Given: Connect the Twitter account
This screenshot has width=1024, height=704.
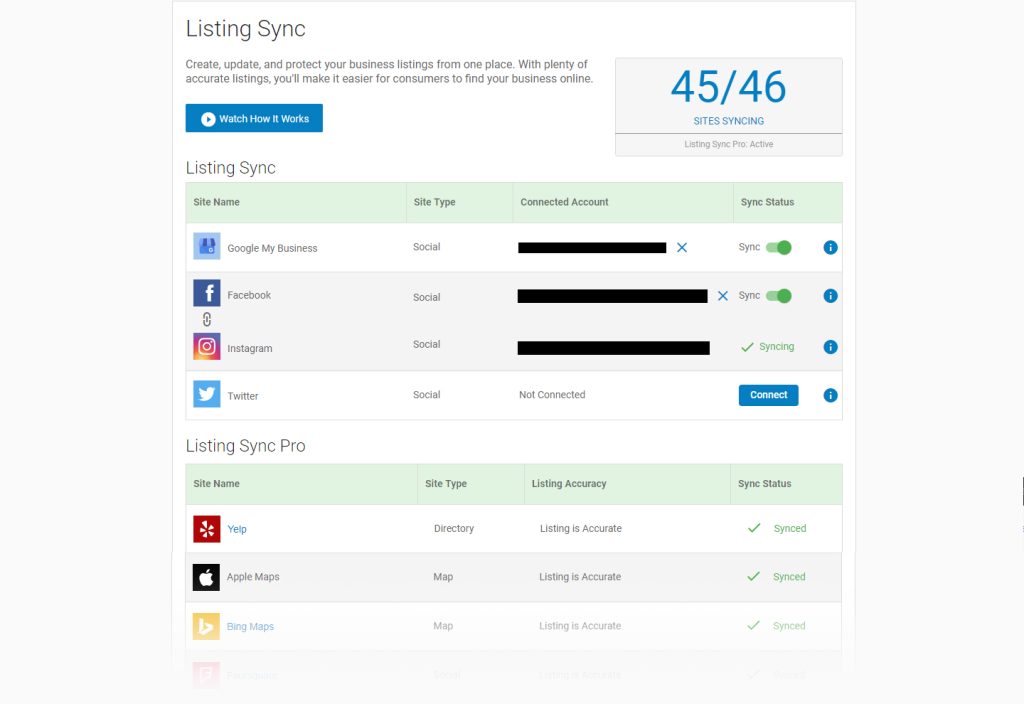Looking at the screenshot, I should point(769,395).
